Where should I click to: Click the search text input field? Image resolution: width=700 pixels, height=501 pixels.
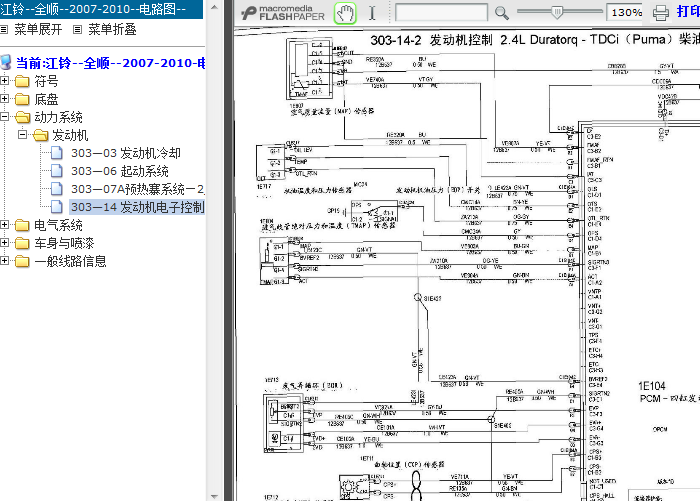441,13
